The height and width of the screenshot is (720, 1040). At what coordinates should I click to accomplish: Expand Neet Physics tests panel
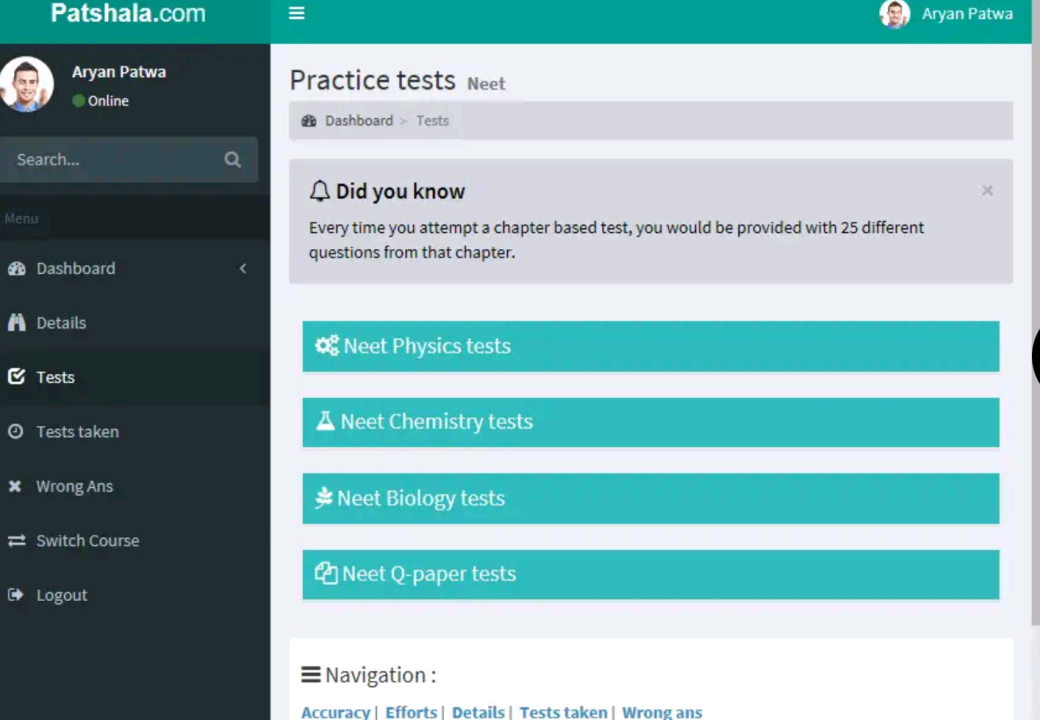(x=651, y=346)
